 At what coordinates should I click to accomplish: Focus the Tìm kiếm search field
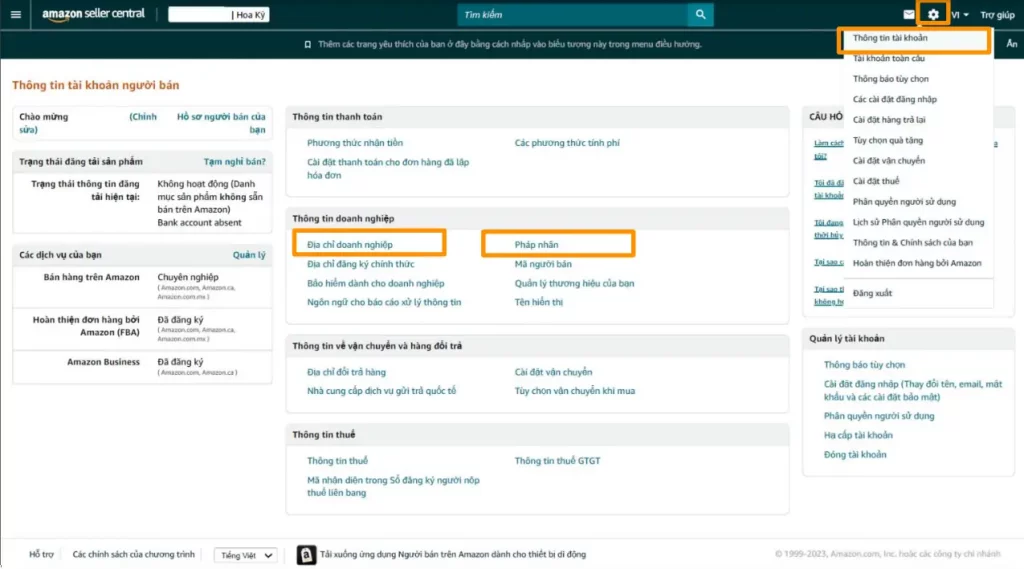pyautogui.click(x=572, y=14)
